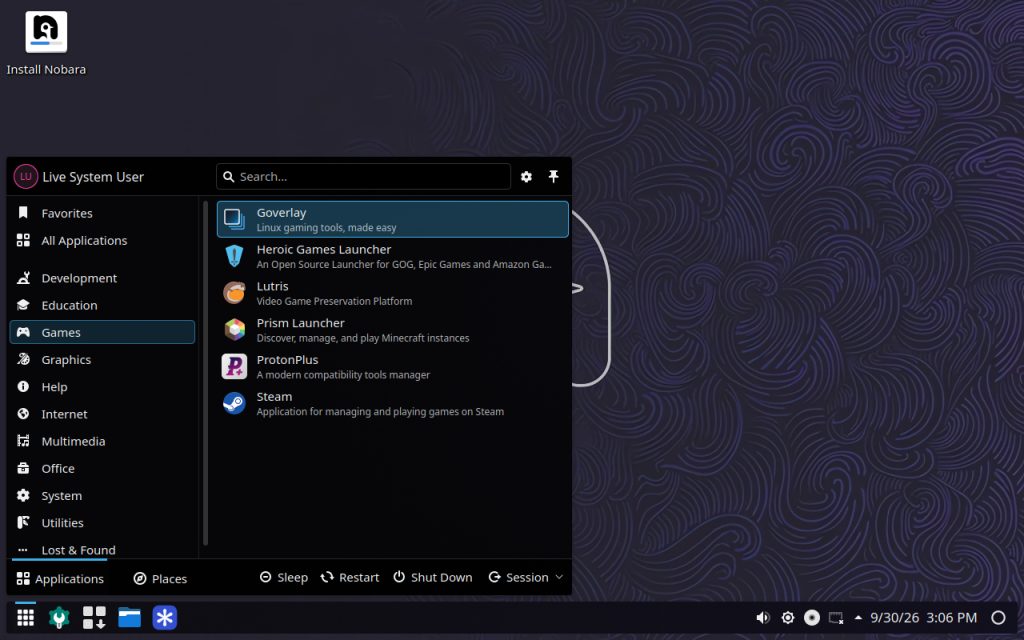Focus the Search field
Image resolution: width=1024 pixels, height=640 pixels.
tap(363, 176)
